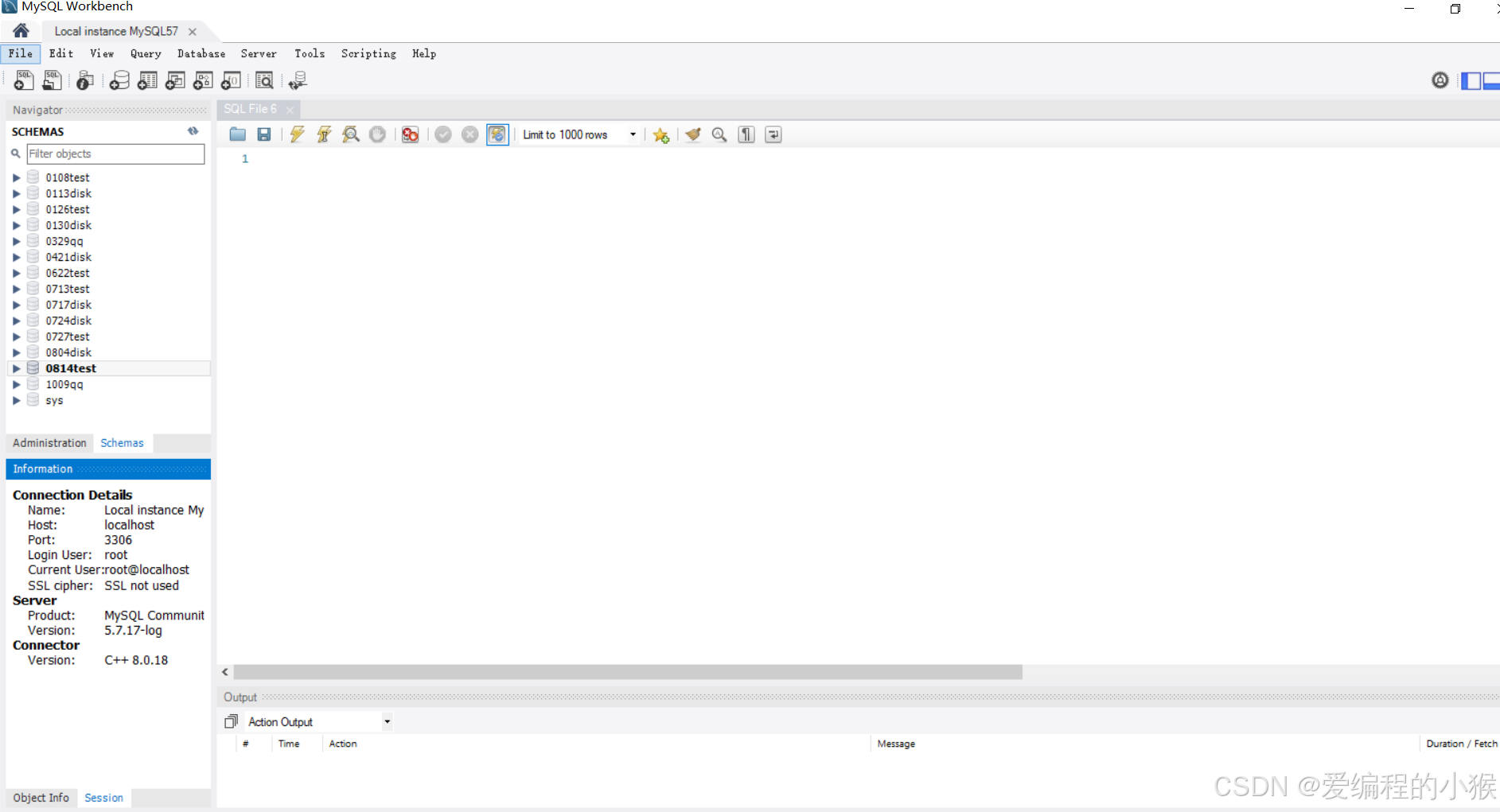
Task: Select the 0804disk schema row
Action: 109,352
